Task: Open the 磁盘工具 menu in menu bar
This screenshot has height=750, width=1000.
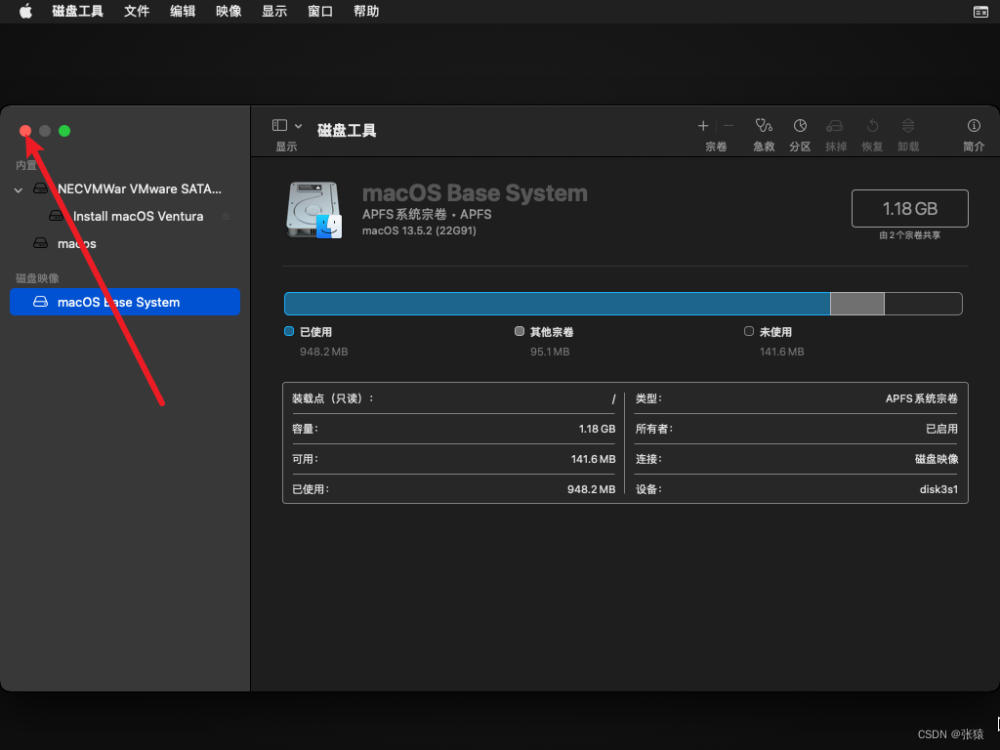Action: [77, 11]
